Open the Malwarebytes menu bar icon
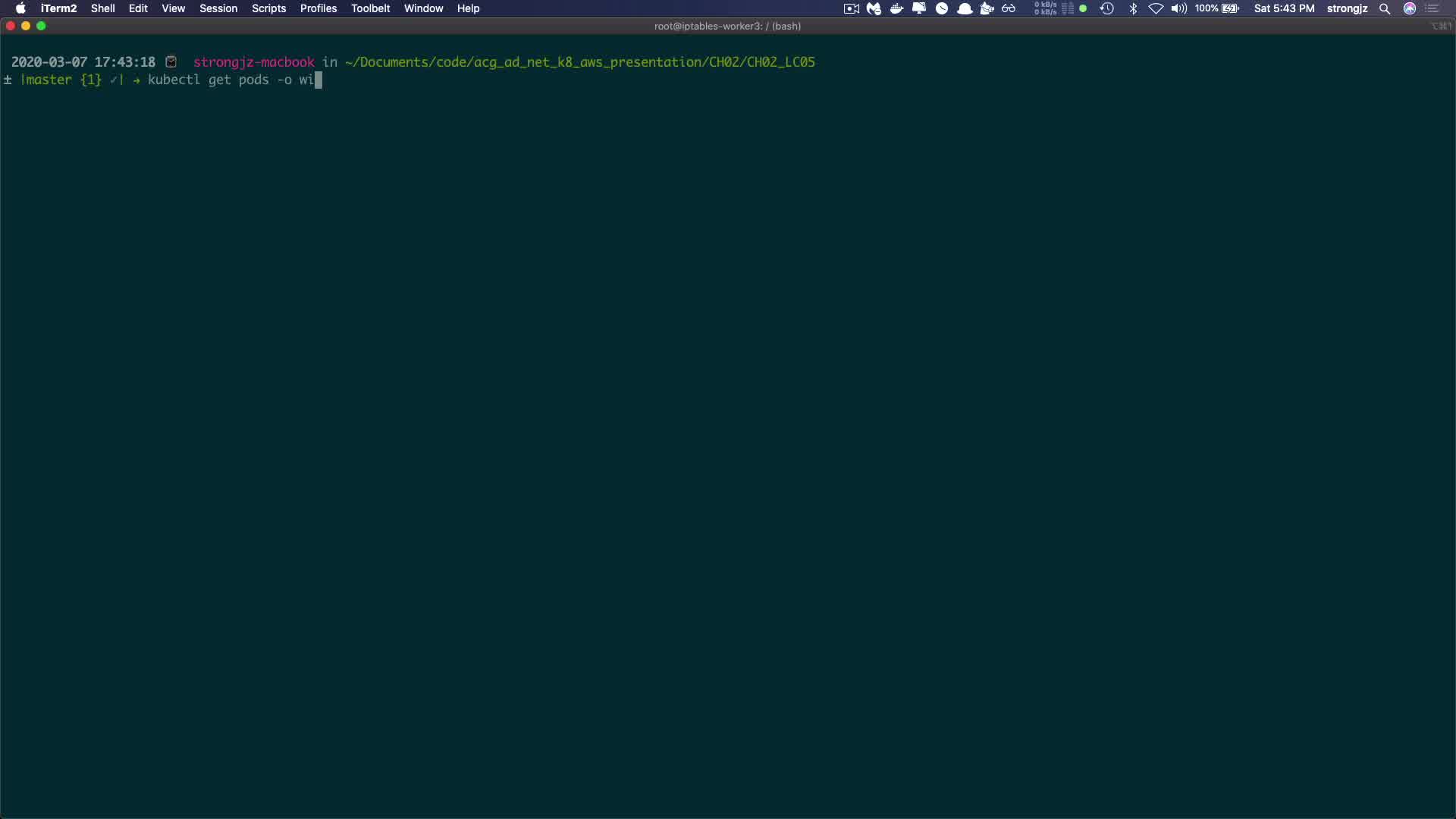 pyautogui.click(x=874, y=8)
